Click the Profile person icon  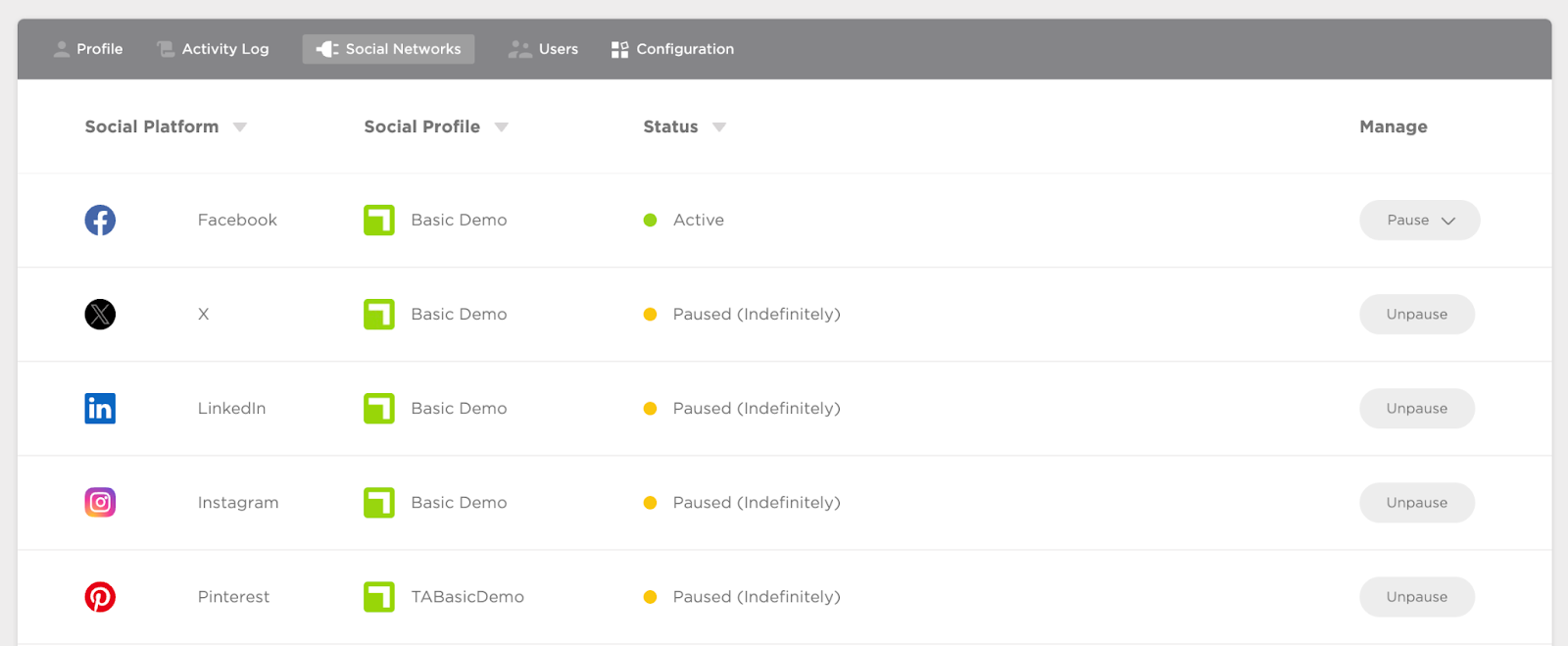62,49
